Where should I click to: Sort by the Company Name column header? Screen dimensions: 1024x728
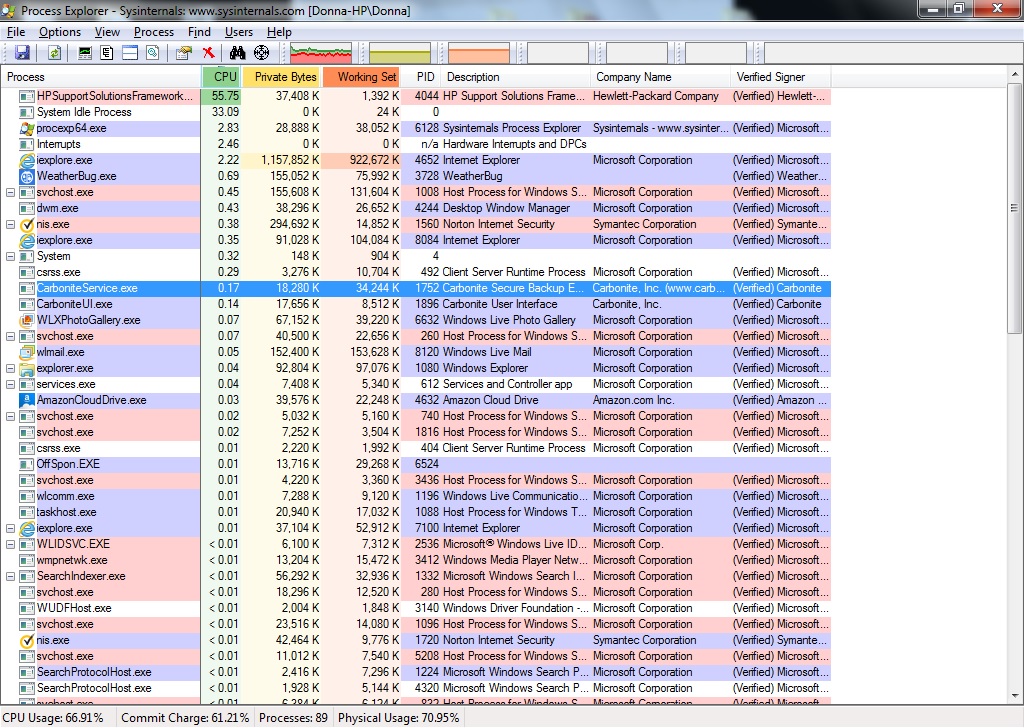pos(660,77)
